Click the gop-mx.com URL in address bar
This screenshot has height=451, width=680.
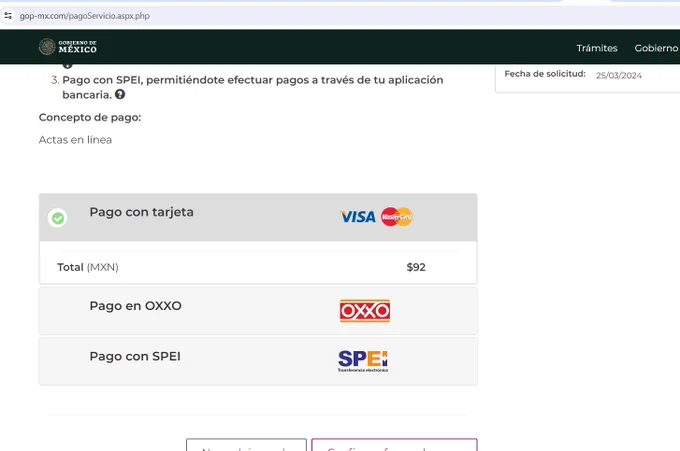[85, 16]
